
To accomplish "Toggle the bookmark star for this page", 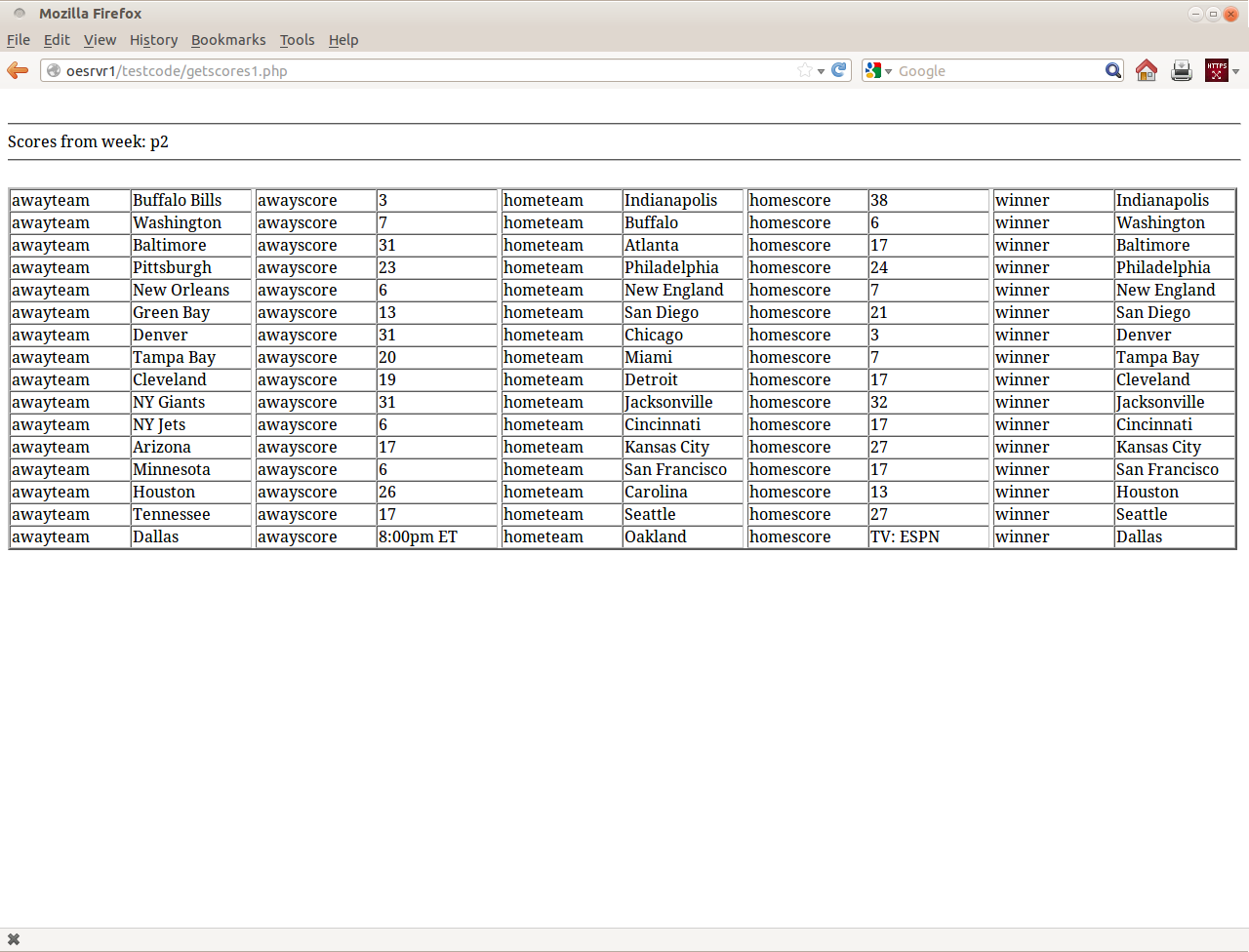I will [x=803, y=70].
